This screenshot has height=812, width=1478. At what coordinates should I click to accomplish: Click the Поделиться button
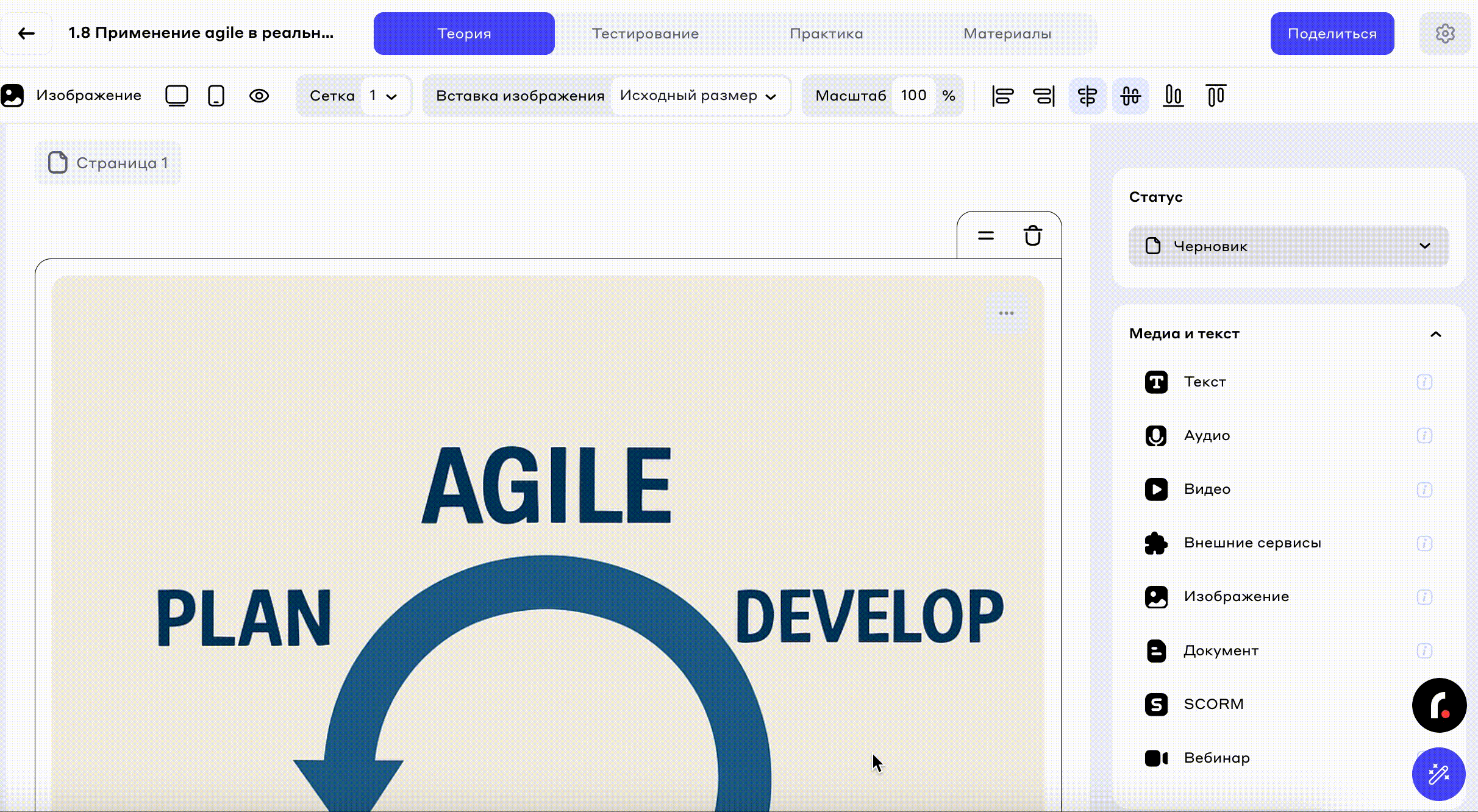point(1332,34)
